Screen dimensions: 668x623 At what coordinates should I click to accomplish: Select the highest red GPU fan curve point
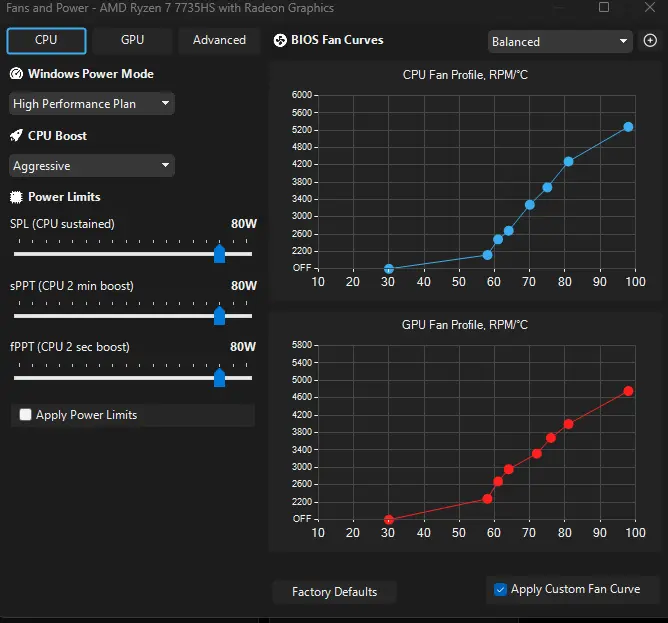(628, 391)
